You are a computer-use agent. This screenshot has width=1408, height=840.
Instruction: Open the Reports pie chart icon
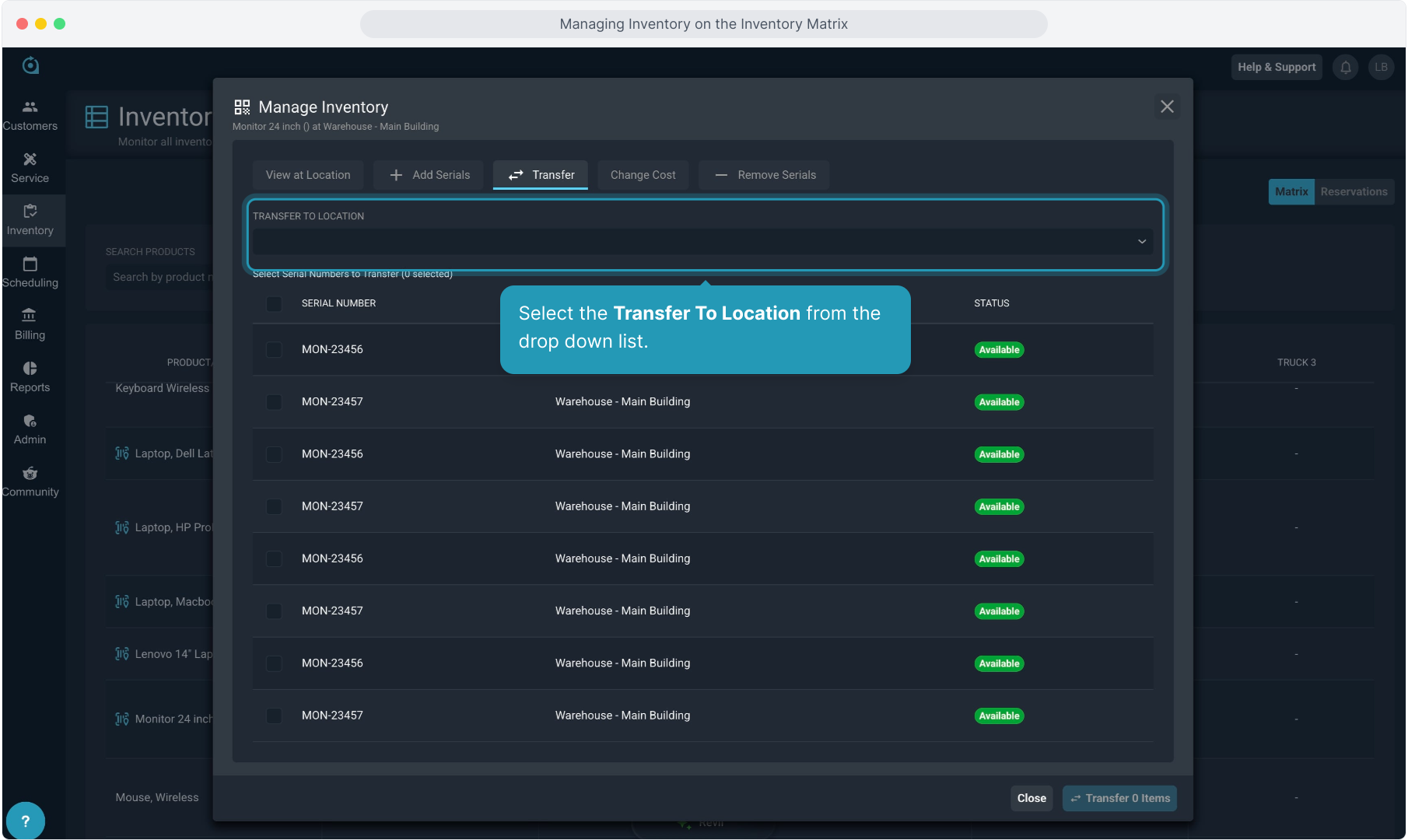click(30, 369)
